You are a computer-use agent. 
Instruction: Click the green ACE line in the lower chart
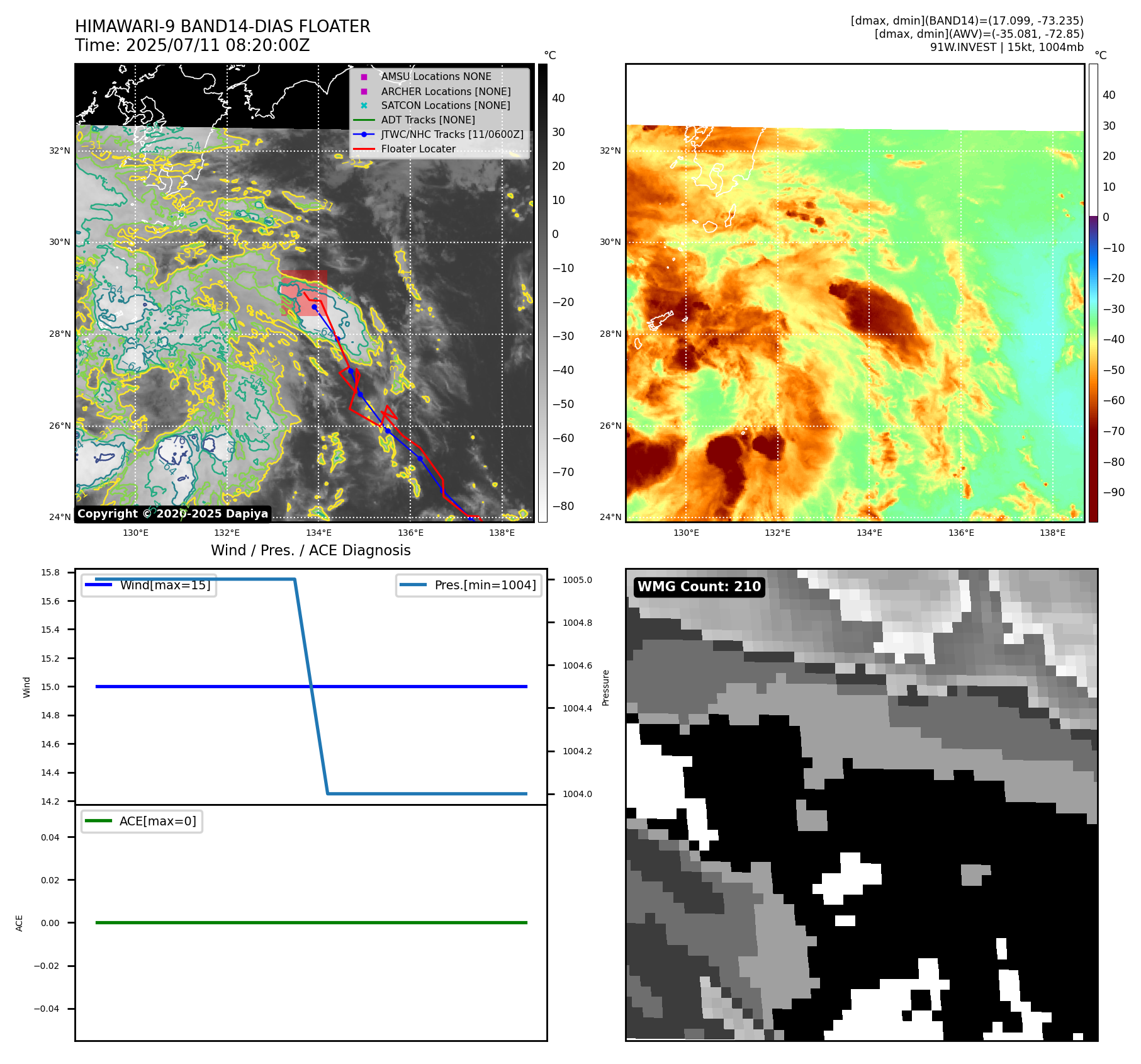click(x=311, y=923)
